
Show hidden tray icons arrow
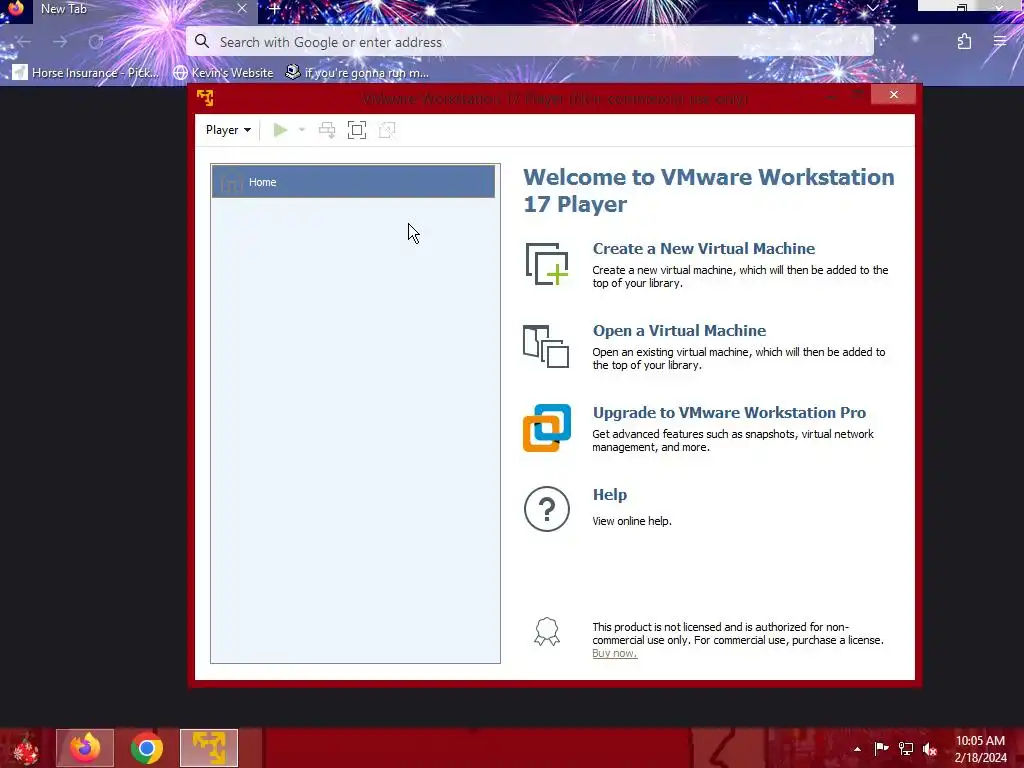pos(857,749)
